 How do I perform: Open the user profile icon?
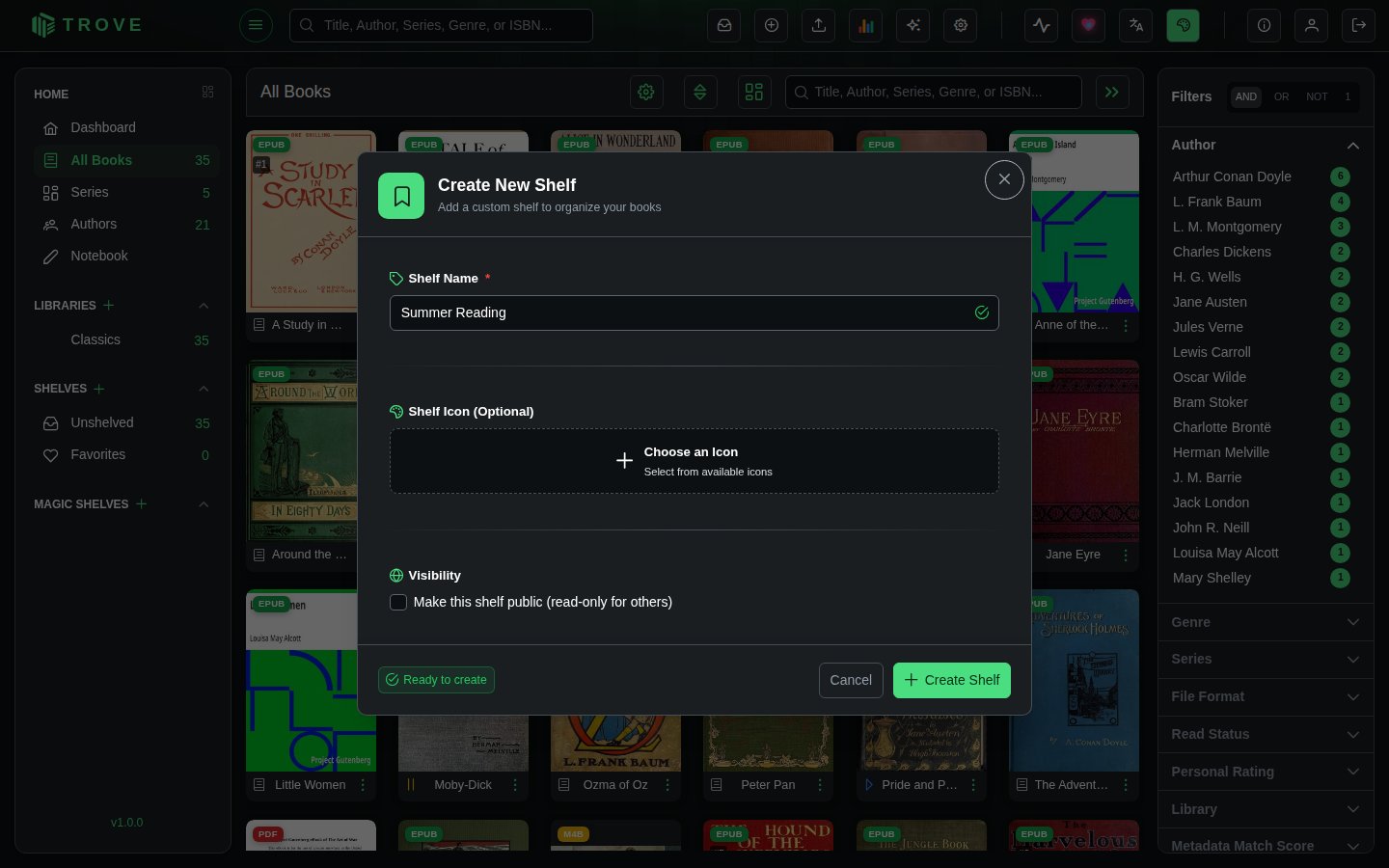tap(1312, 25)
